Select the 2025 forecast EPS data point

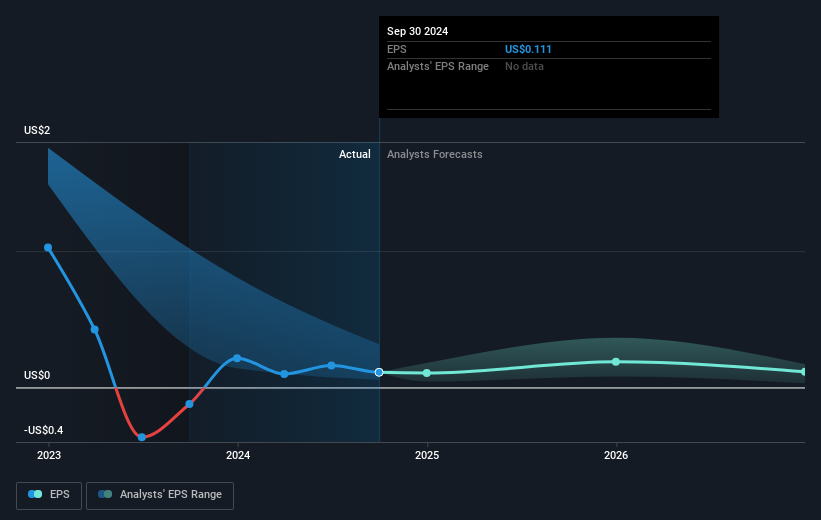point(427,373)
